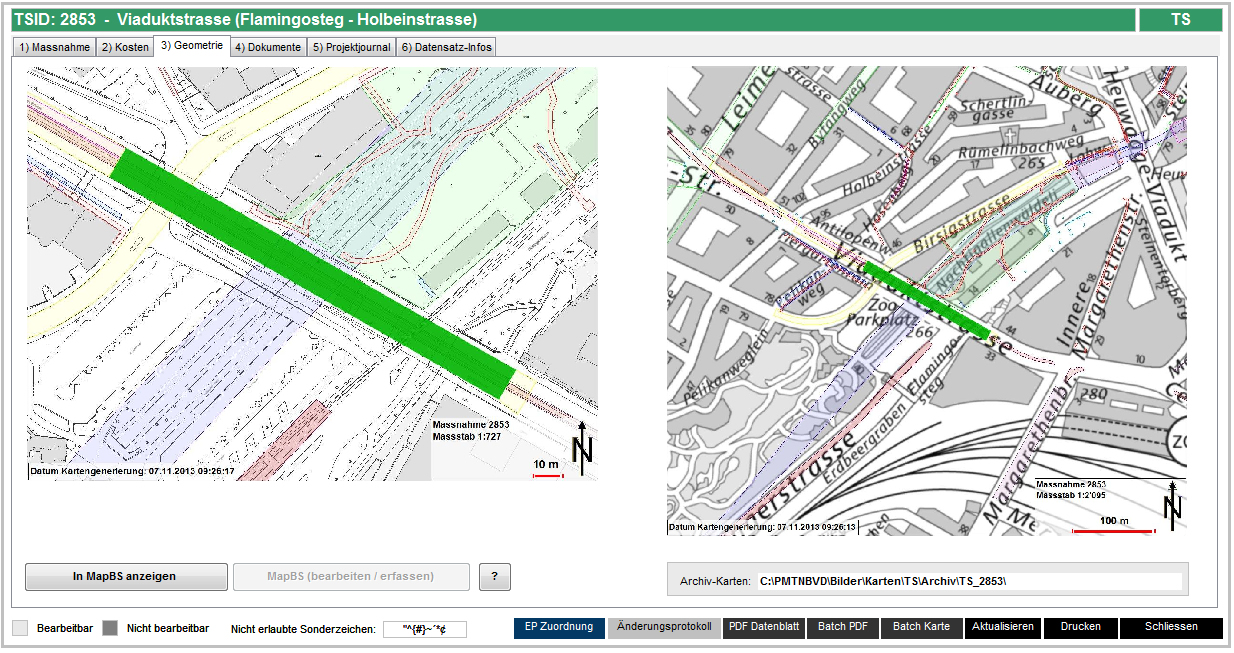The width and height of the screenshot is (1234, 653).
Task: Click the detailed left map thumbnail
Action: (x=312, y=274)
